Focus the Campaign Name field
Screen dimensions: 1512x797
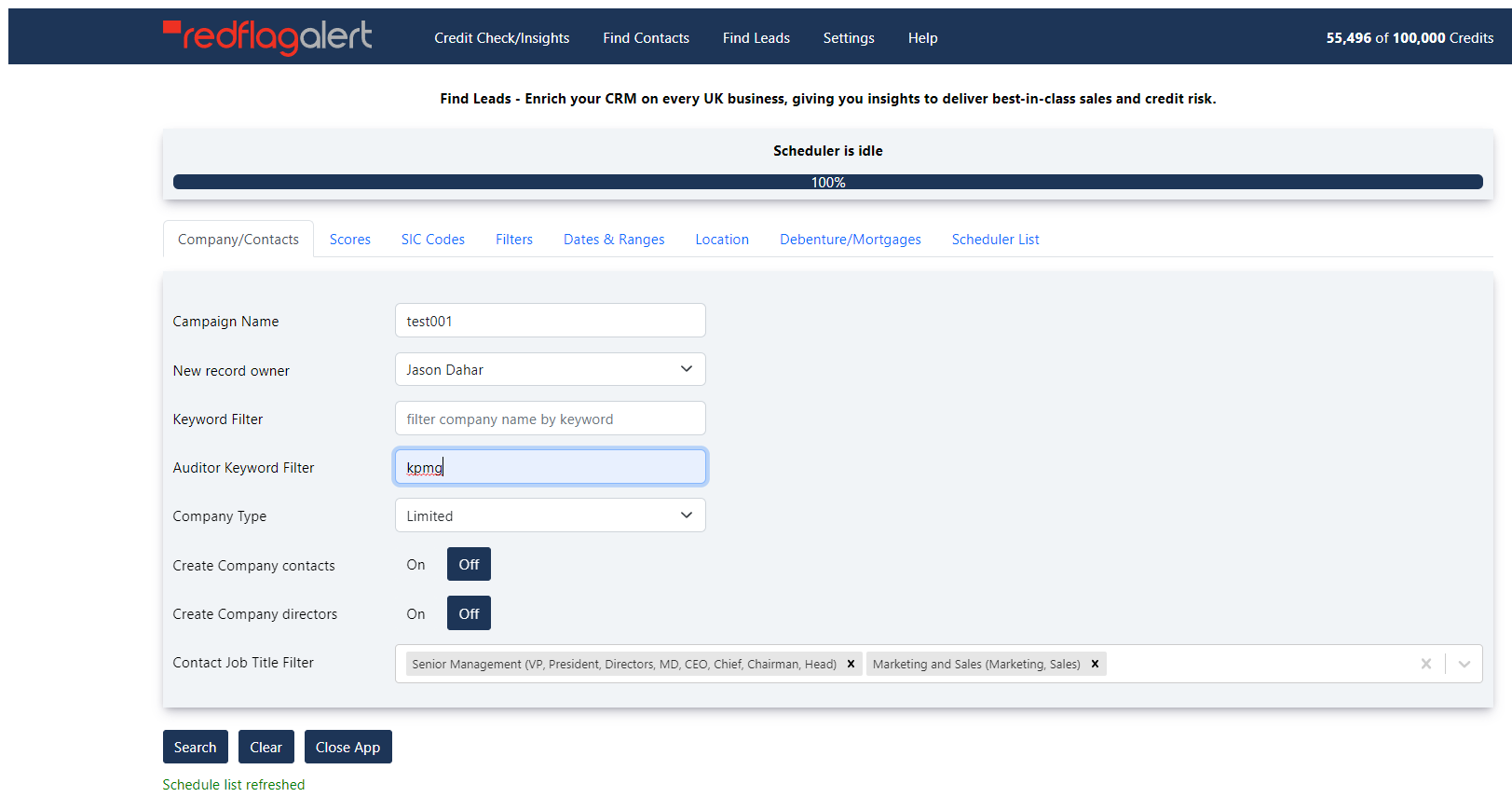tap(550, 321)
